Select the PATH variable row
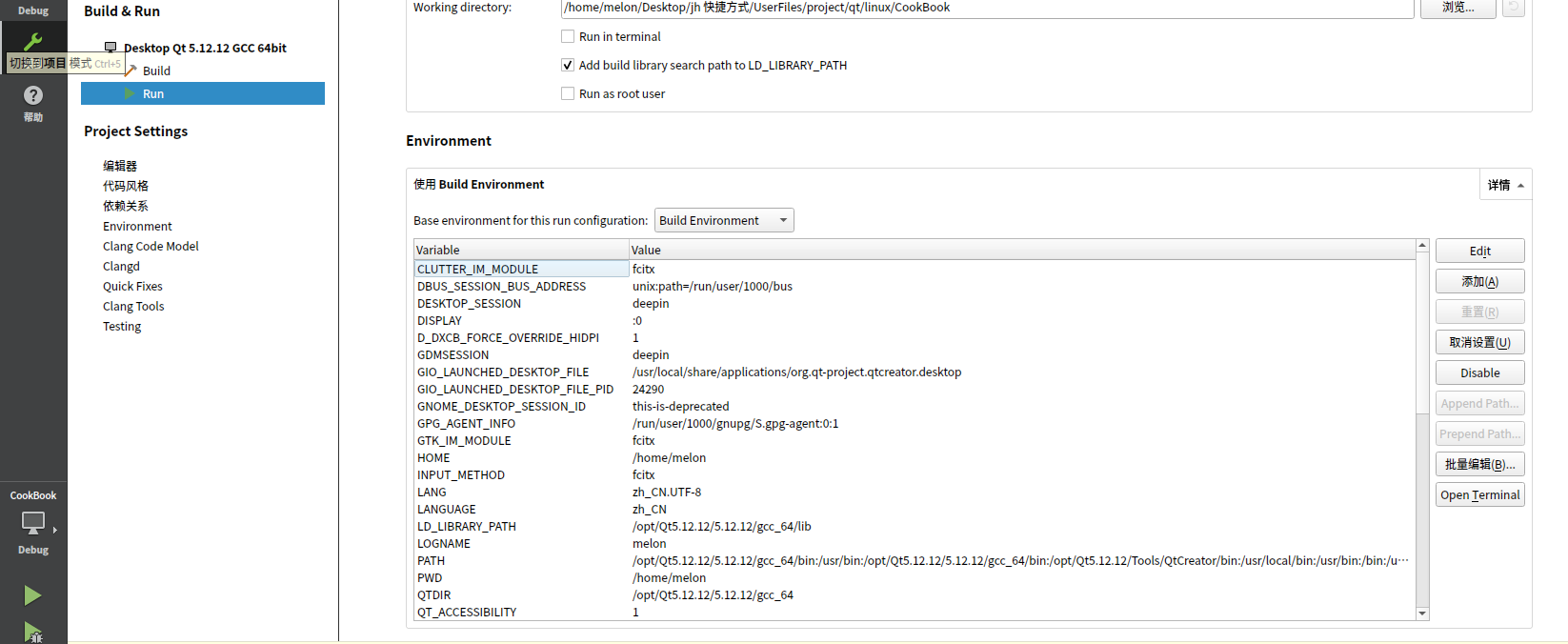 [x=915, y=560]
